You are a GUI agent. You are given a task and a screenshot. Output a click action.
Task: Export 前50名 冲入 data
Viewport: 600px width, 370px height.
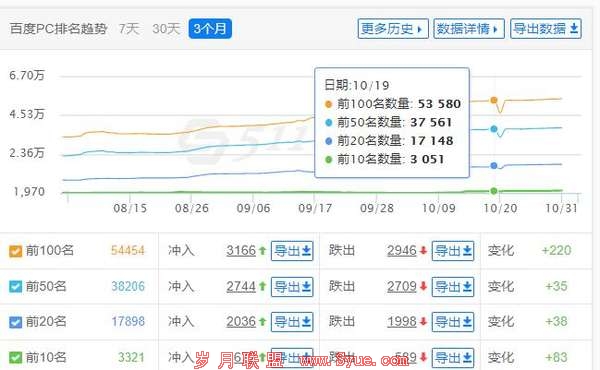(292, 287)
